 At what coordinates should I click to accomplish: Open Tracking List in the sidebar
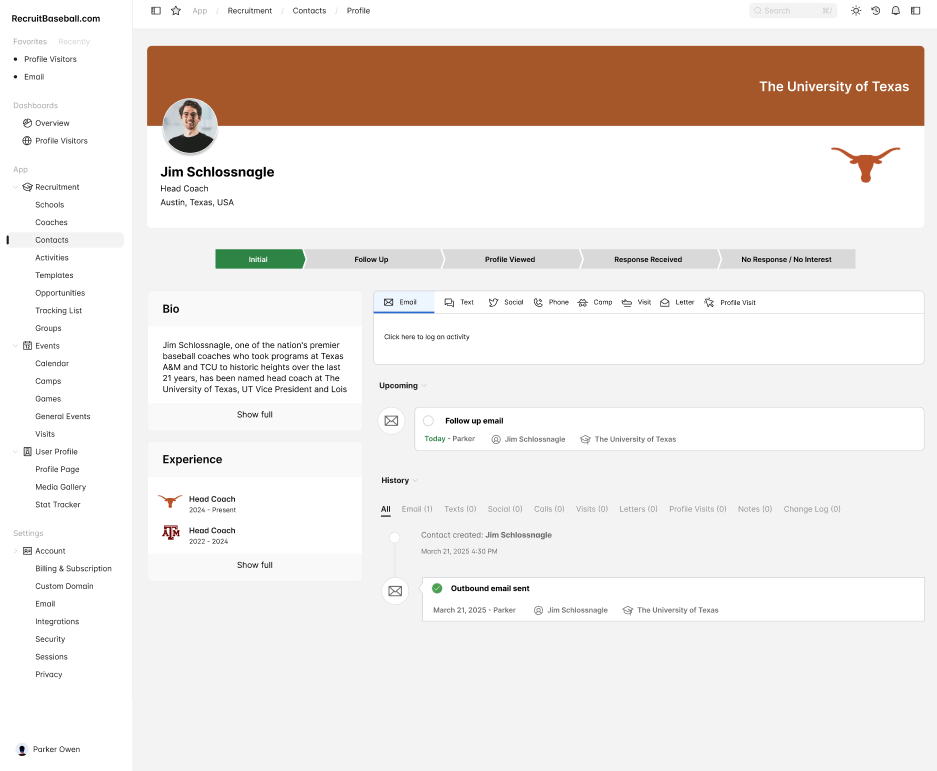pyautogui.click(x=58, y=311)
